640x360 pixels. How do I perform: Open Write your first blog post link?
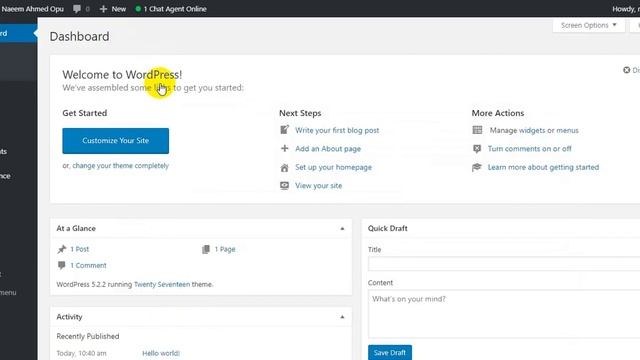pos(337,130)
